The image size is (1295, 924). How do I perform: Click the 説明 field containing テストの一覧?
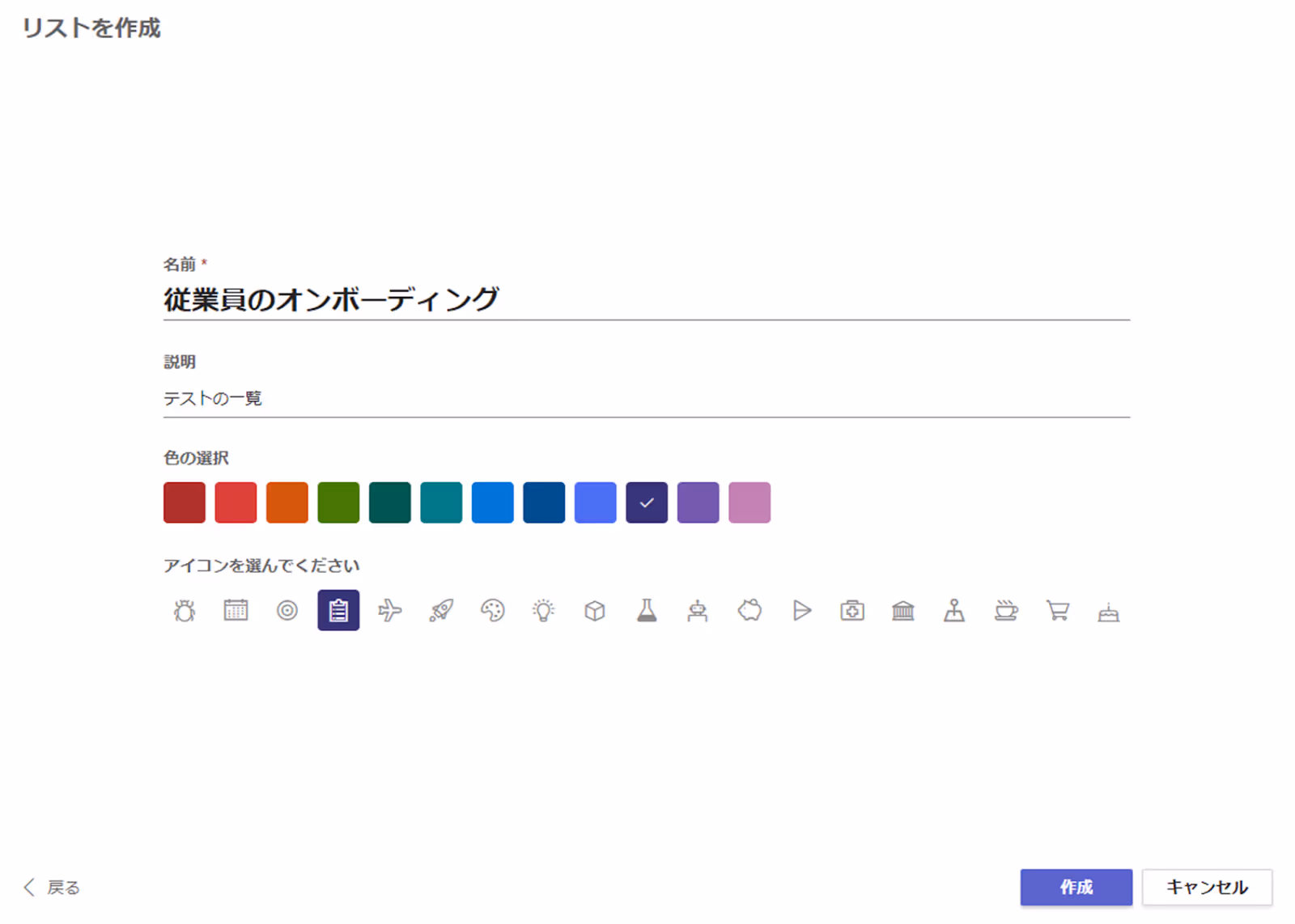point(647,398)
